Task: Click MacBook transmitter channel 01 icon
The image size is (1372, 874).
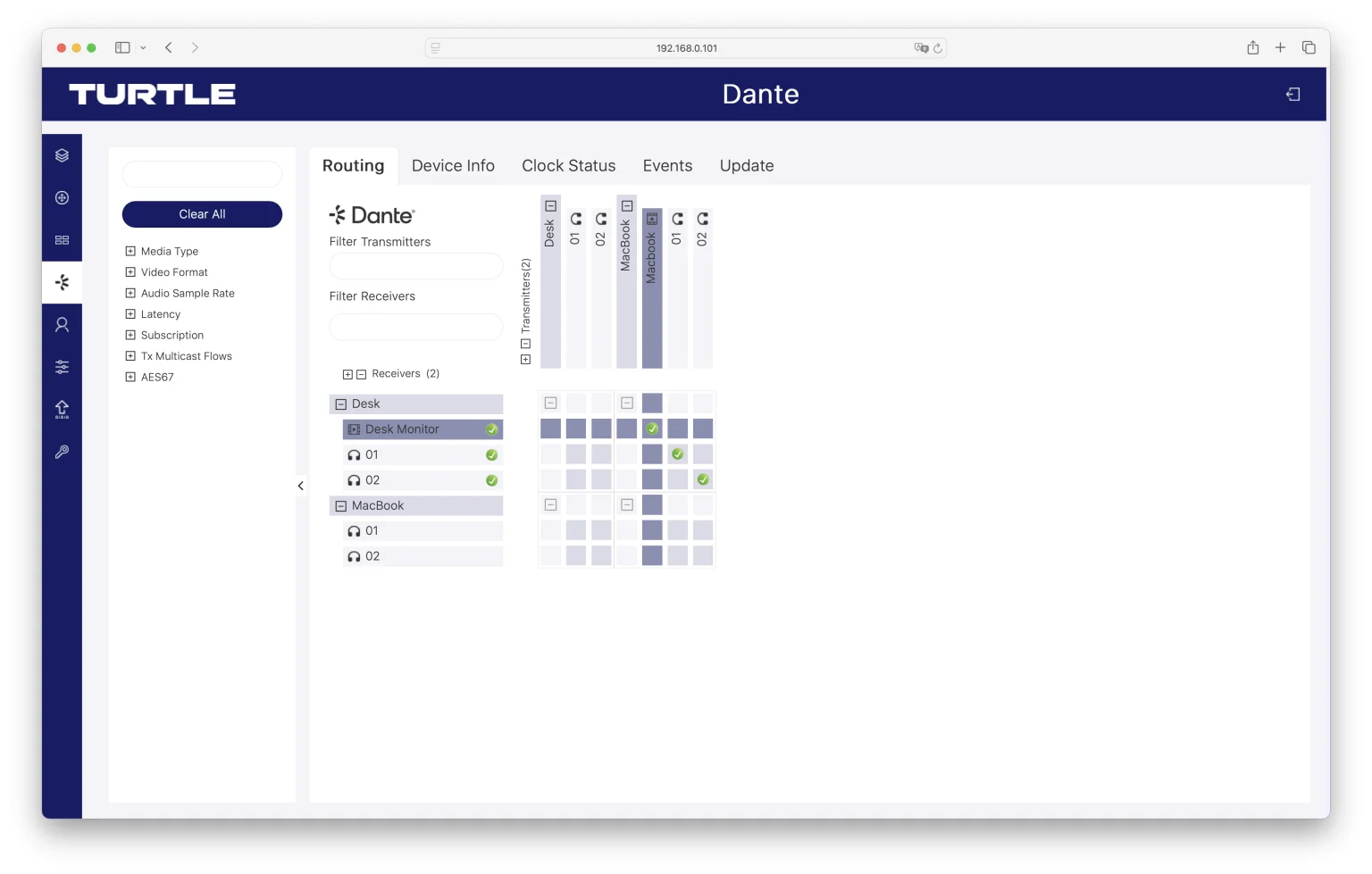Action: point(678,219)
